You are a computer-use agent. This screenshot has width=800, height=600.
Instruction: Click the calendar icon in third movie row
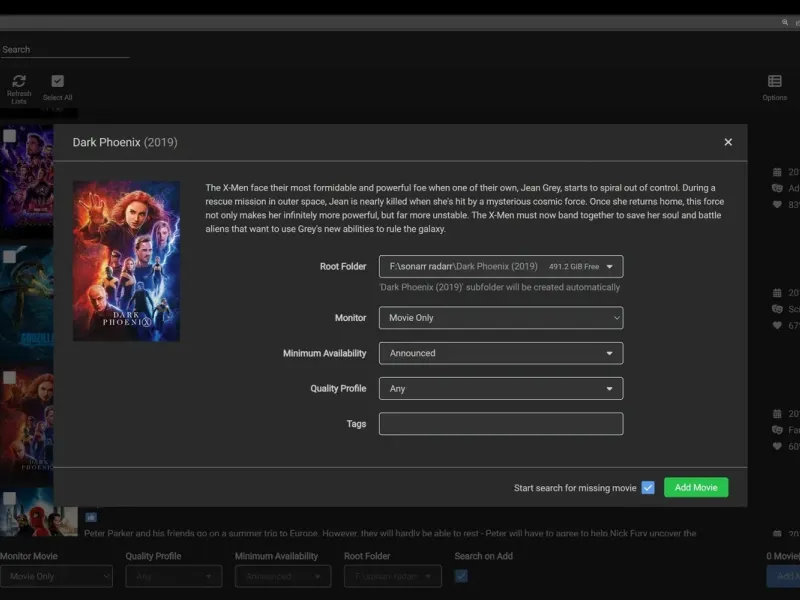point(777,414)
